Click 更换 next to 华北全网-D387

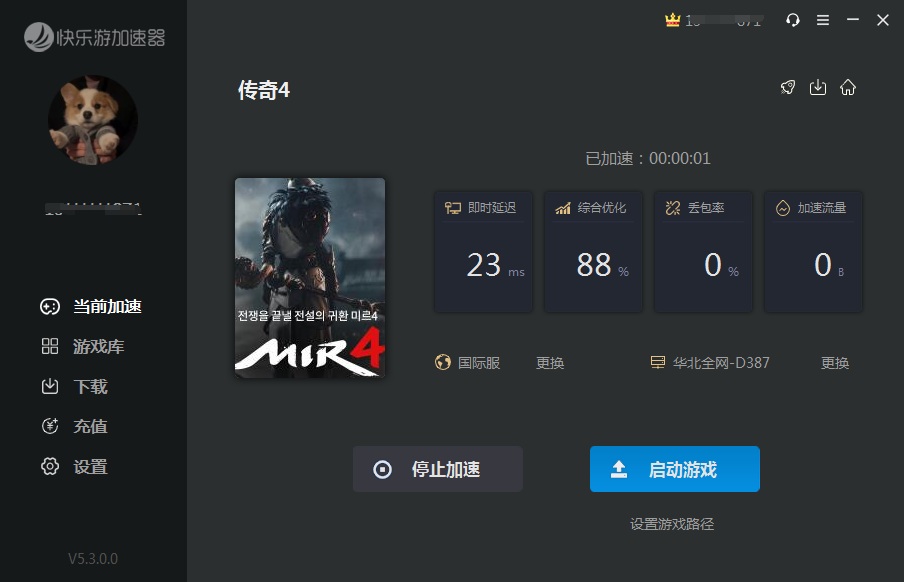pyautogui.click(x=835, y=363)
